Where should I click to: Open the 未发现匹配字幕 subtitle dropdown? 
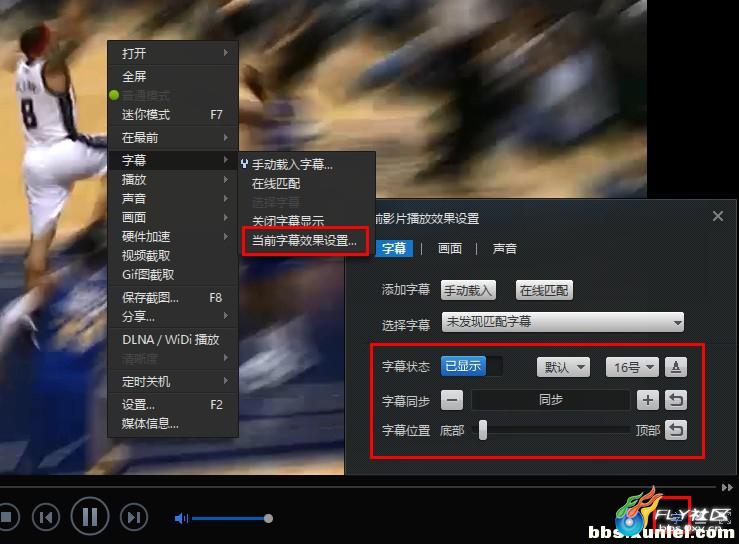(x=563, y=322)
